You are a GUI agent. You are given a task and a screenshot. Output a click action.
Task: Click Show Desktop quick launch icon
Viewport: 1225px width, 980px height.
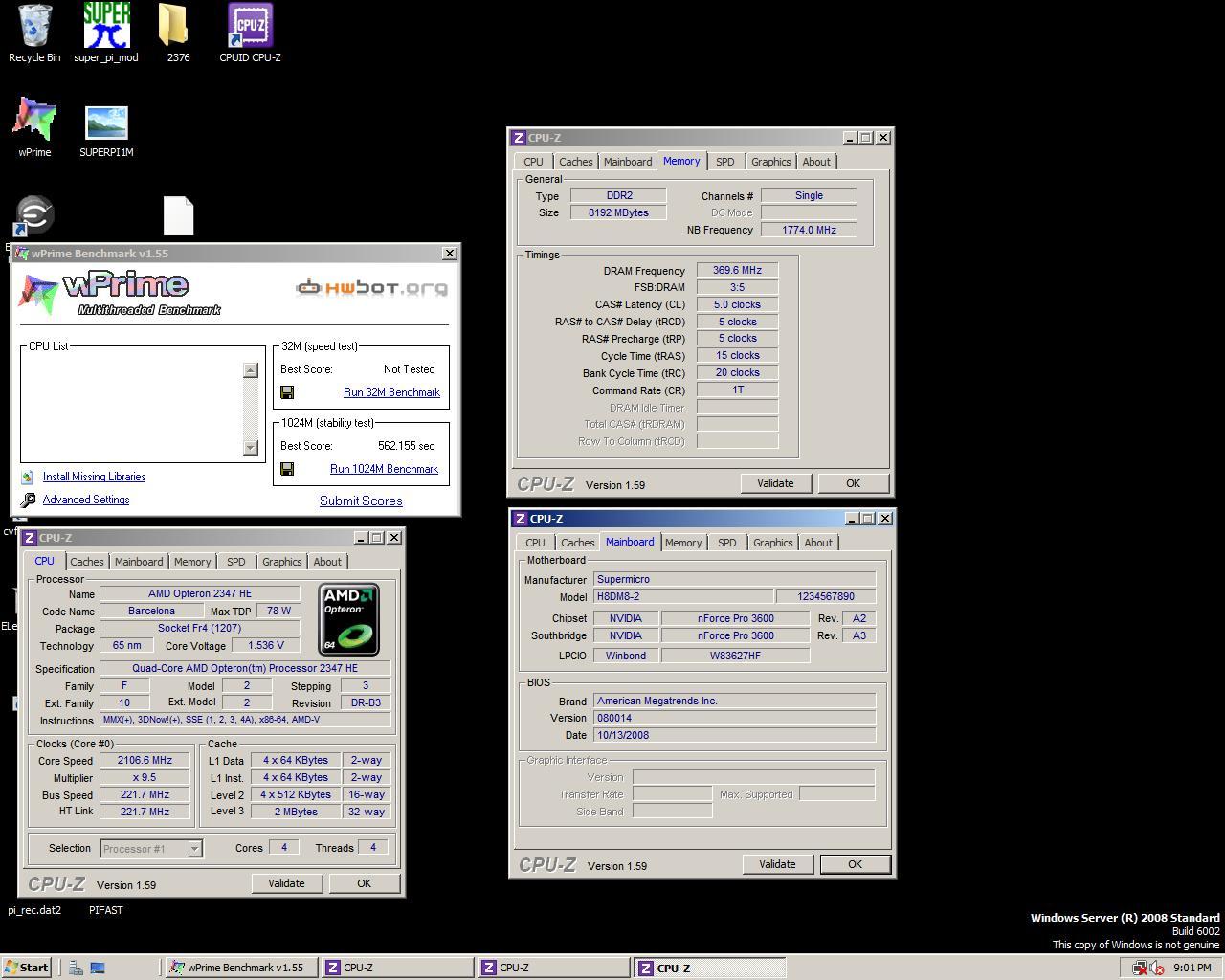click(98, 968)
